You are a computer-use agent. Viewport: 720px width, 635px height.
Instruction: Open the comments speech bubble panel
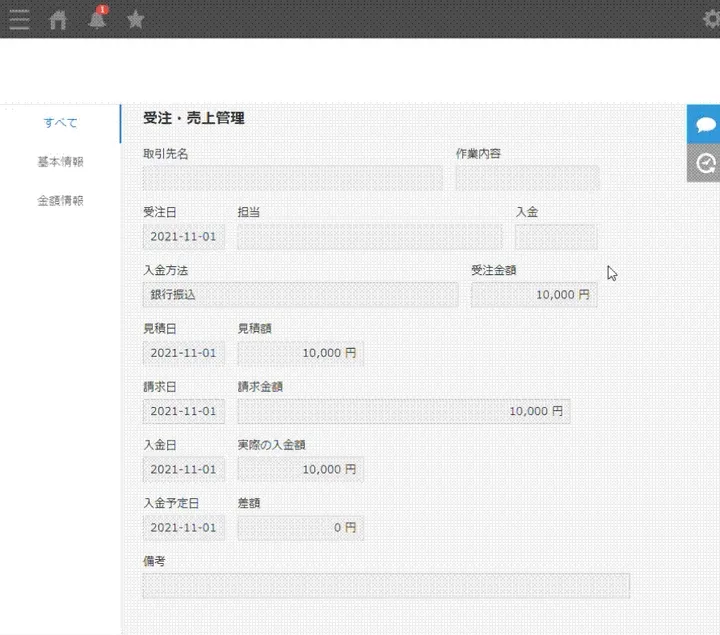click(704, 124)
